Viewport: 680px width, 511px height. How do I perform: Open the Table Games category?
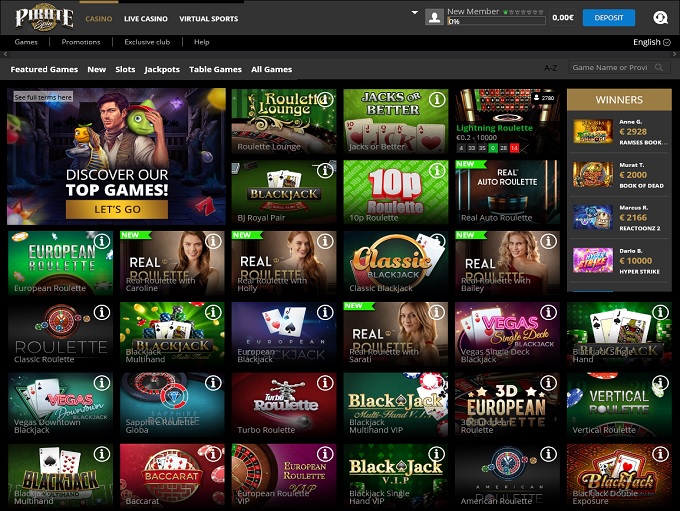click(x=216, y=69)
